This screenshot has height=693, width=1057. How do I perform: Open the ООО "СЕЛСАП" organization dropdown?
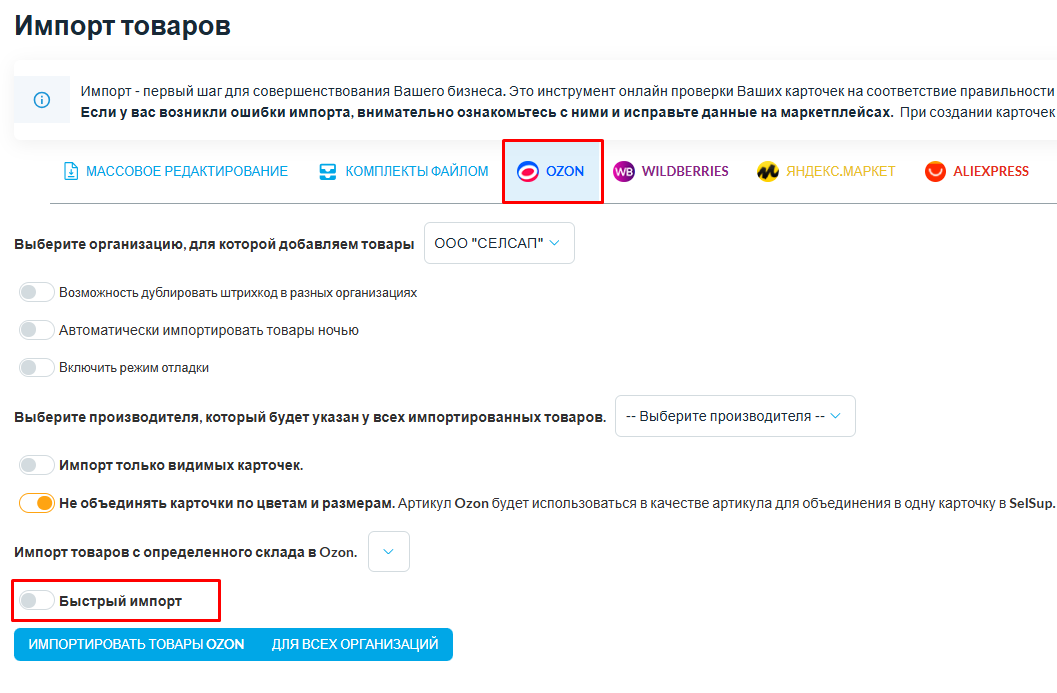point(499,243)
